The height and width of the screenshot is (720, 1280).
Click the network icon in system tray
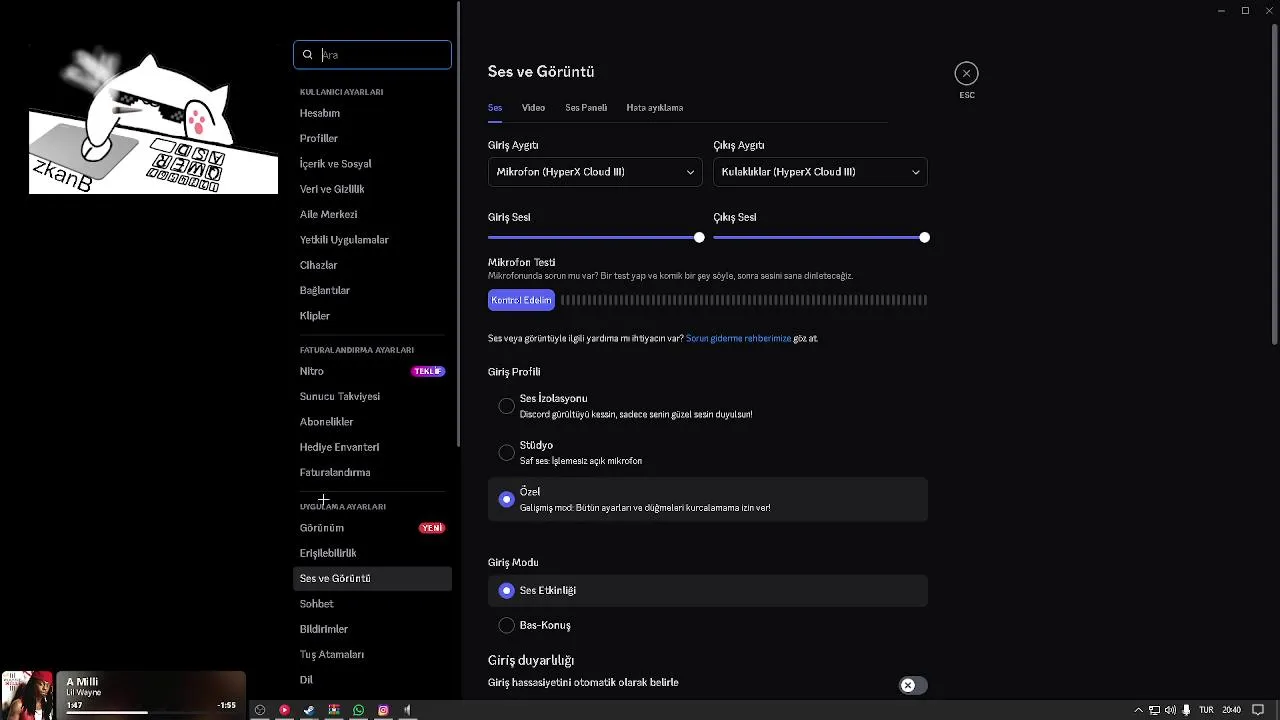pos(1154,710)
